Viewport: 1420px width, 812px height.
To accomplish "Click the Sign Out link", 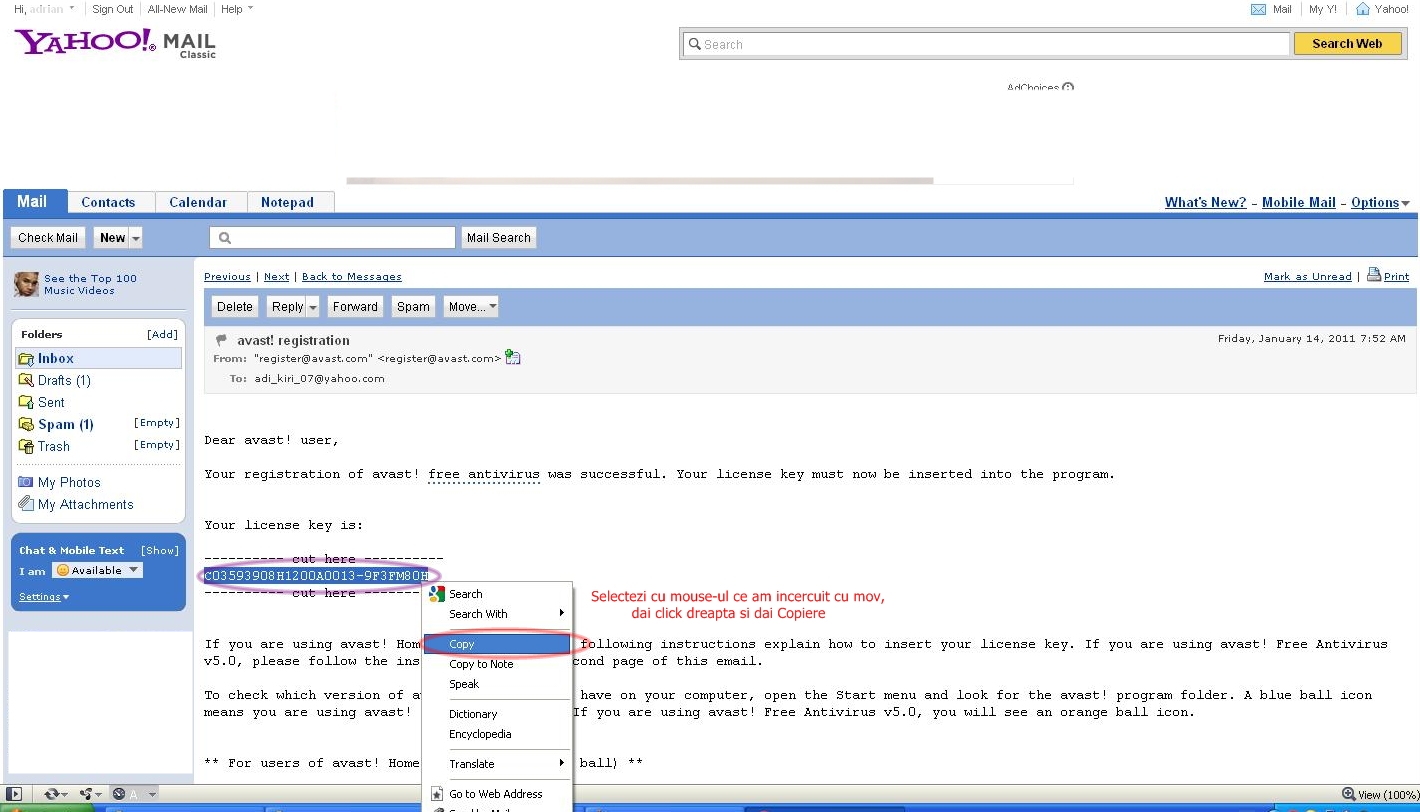I will click(x=113, y=9).
